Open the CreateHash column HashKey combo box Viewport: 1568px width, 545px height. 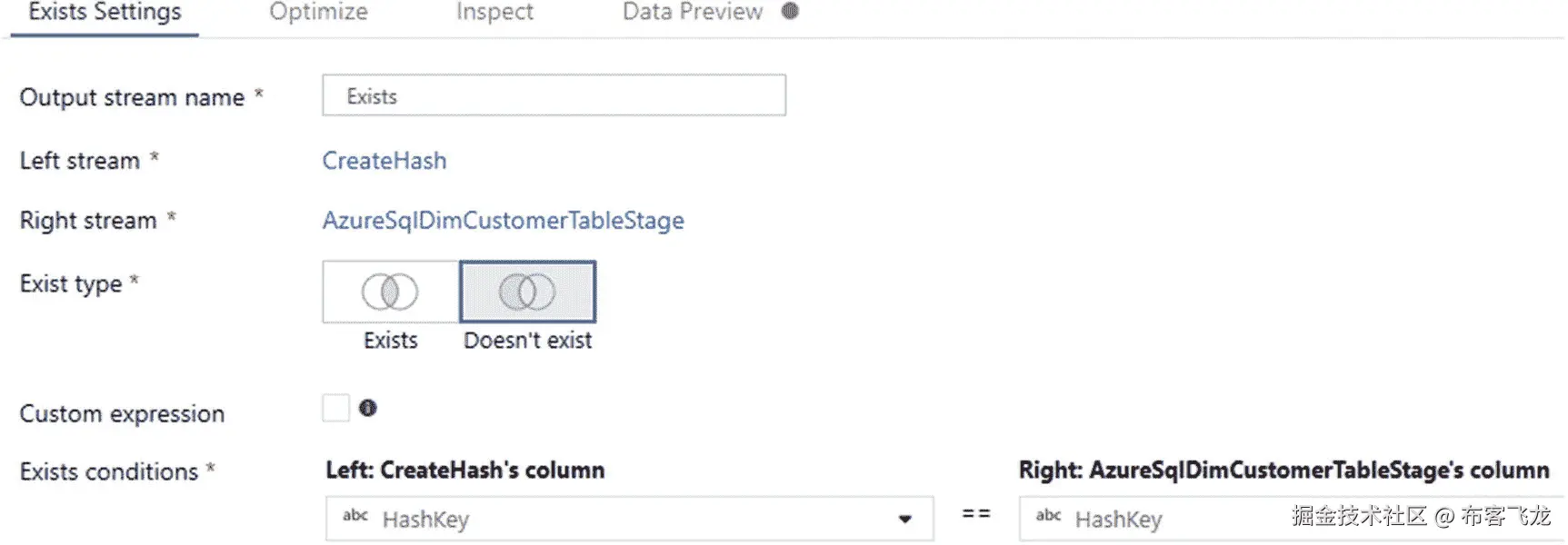pos(629,519)
